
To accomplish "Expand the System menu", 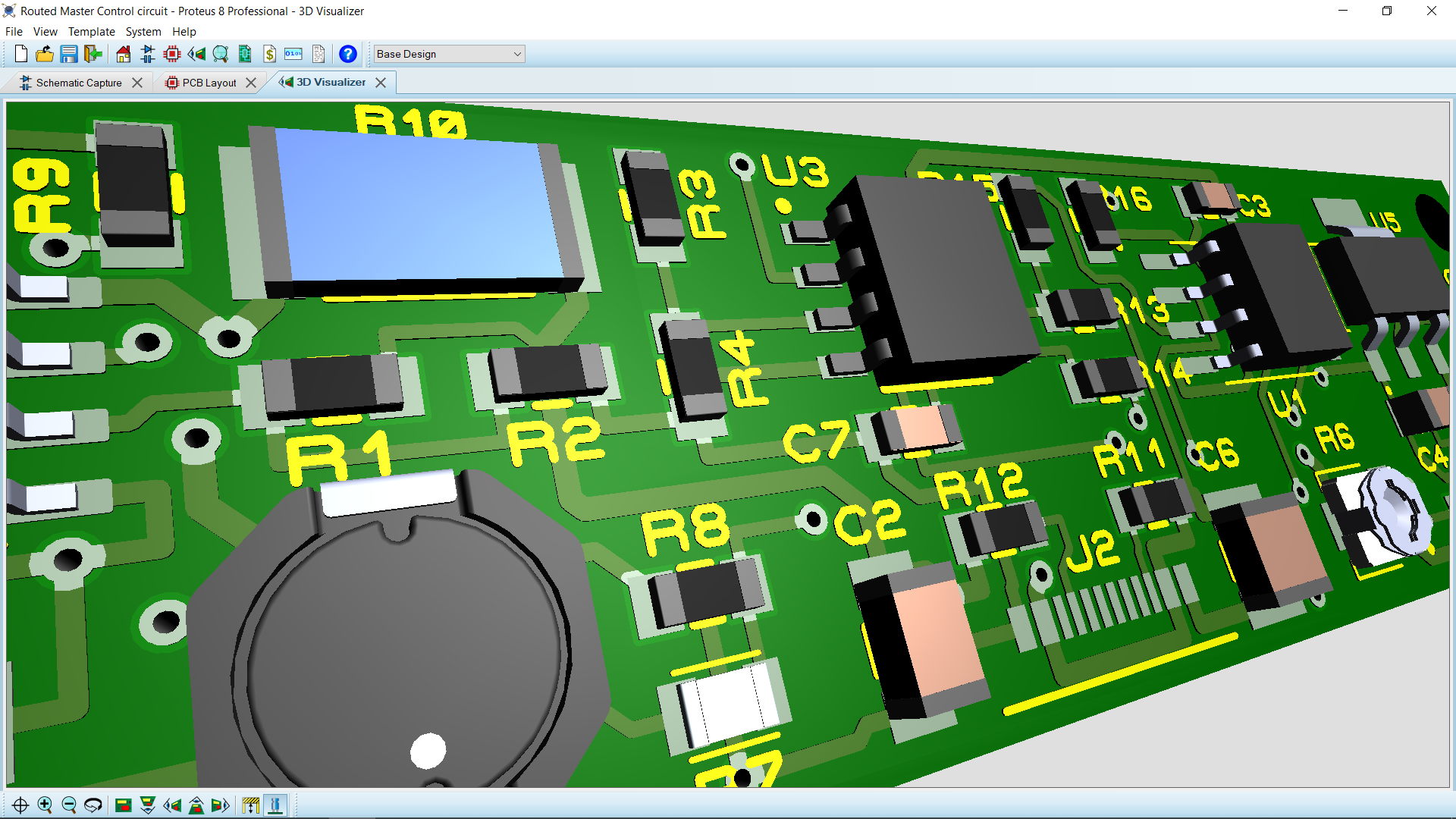I will [x=143, y=32].
